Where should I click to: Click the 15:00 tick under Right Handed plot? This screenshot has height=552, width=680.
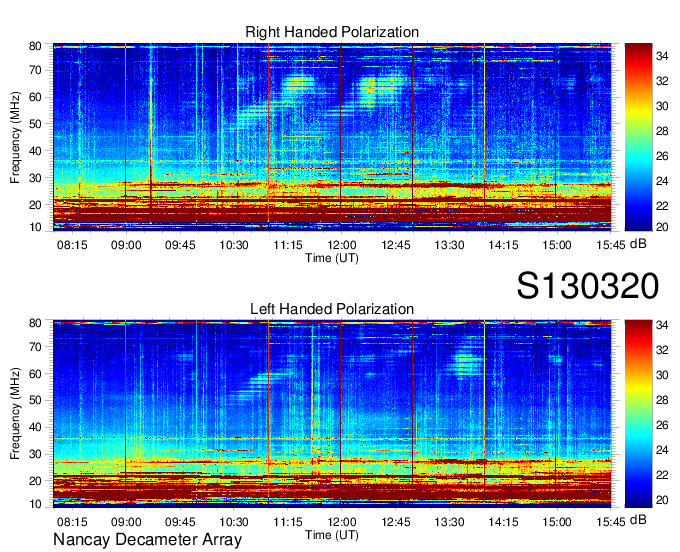click(x=557, y=245)
